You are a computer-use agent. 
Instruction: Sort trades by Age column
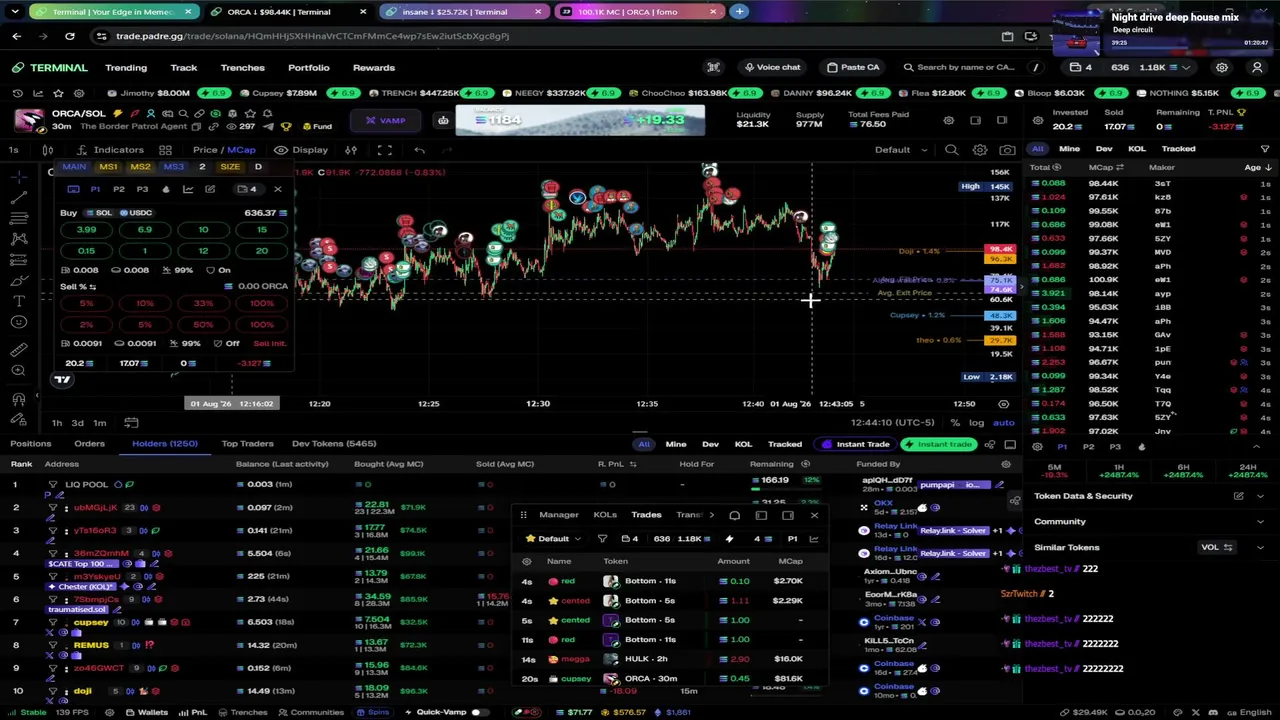1257,167
